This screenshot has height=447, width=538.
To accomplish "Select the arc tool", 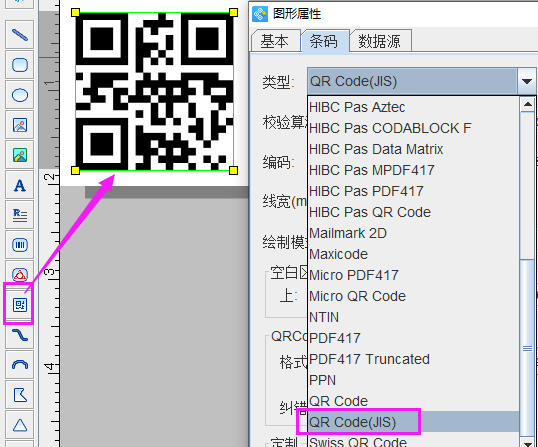I will (20, 365).
